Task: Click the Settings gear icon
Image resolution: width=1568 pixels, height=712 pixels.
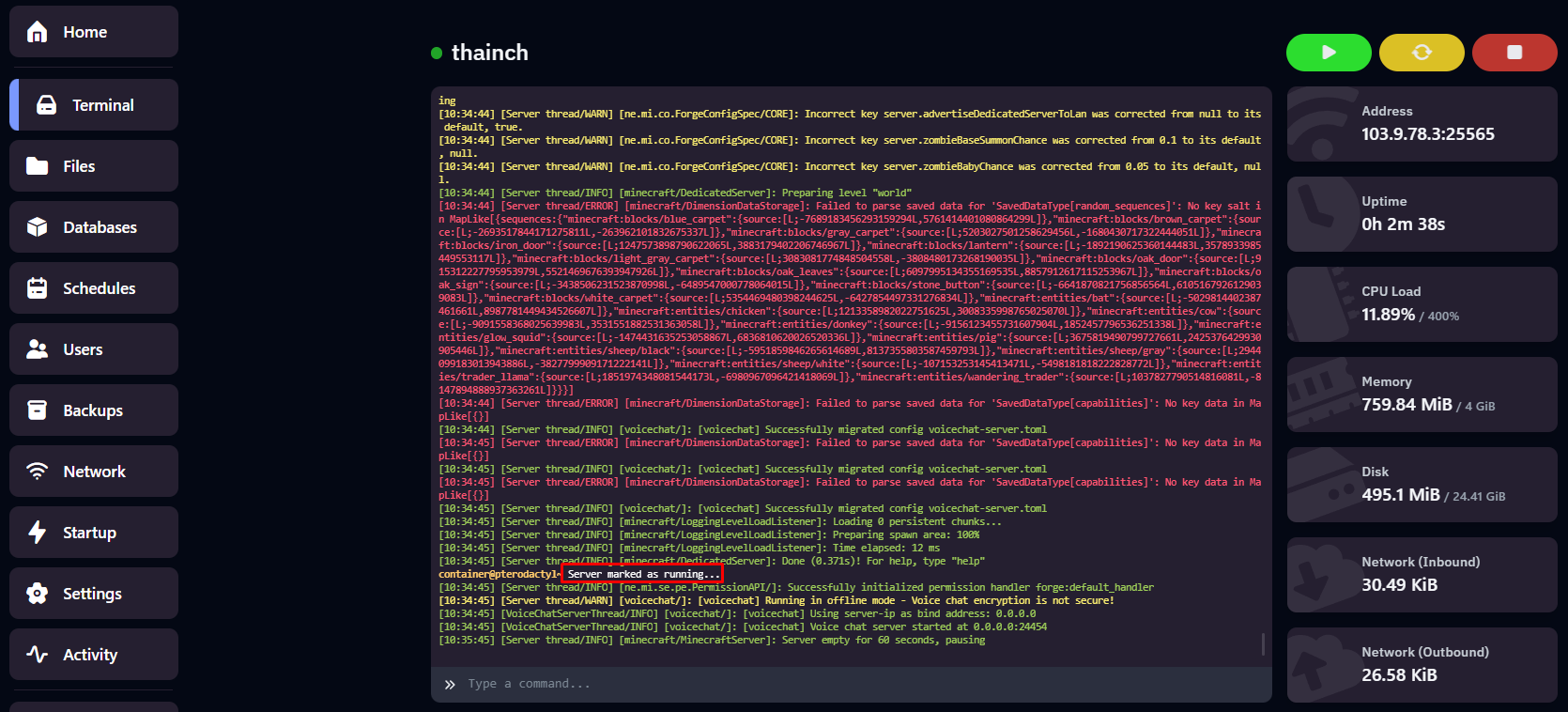Action: click(38, 594)
